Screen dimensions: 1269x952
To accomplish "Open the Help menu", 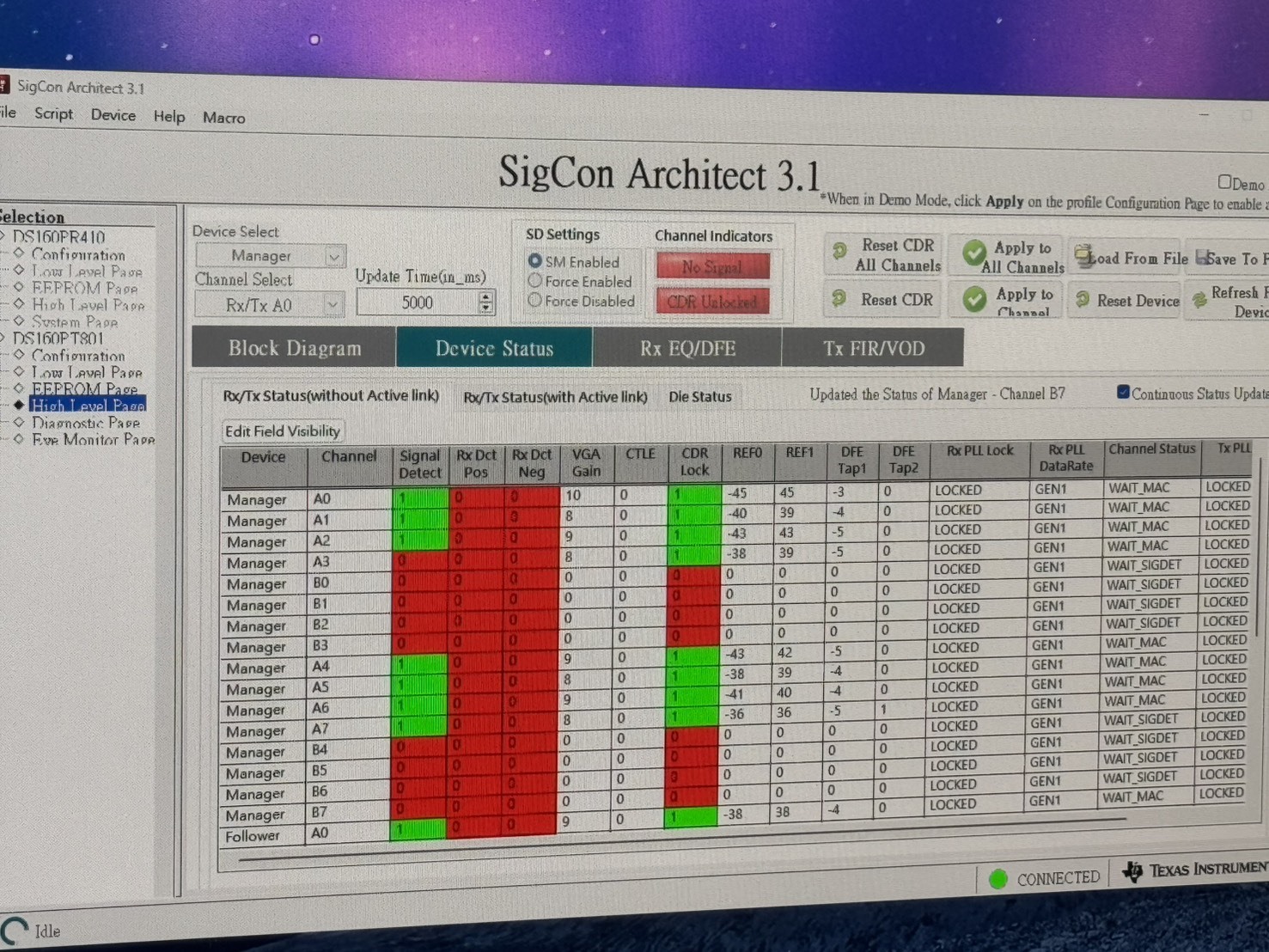I will coord(169,116).
